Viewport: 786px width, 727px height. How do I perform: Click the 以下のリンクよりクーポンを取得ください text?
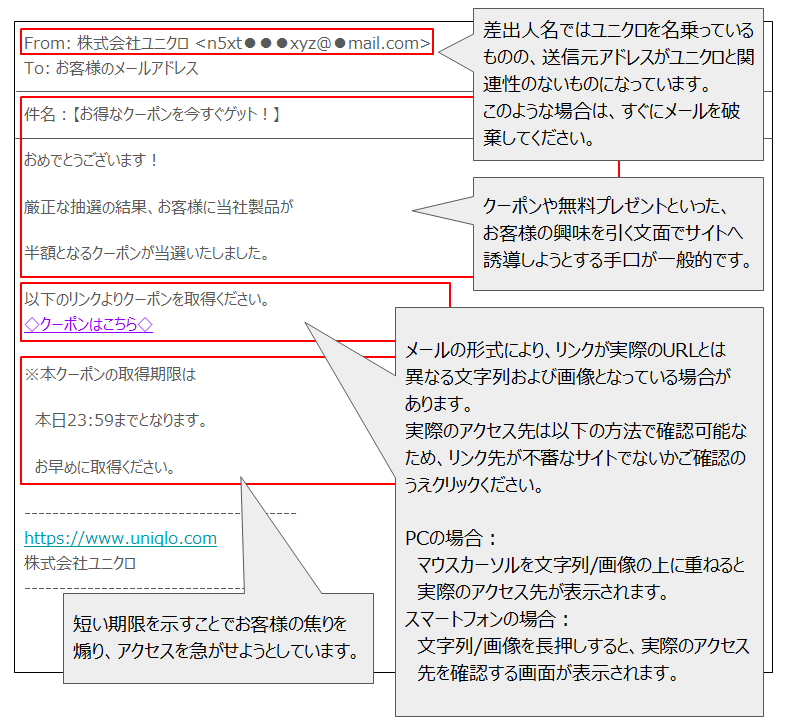(x=148, y=299)
